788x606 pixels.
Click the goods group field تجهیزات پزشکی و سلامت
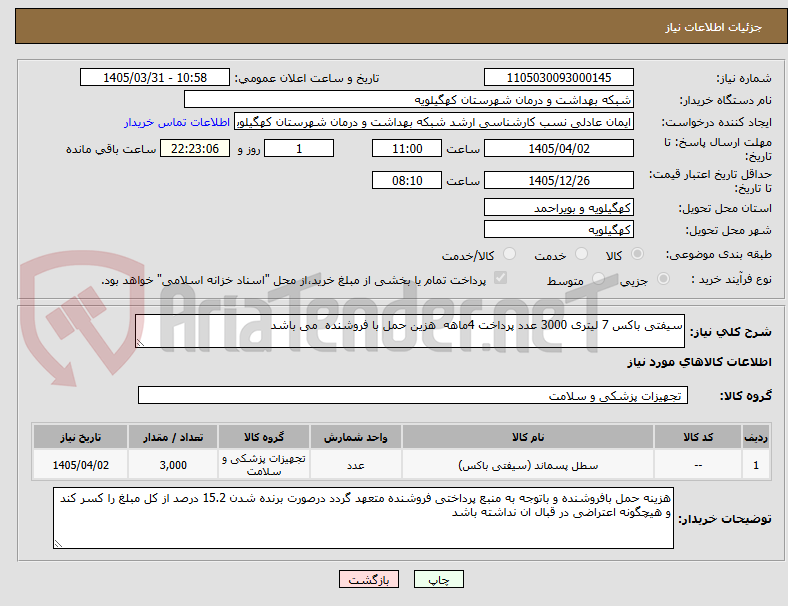[x=413, y=395]
